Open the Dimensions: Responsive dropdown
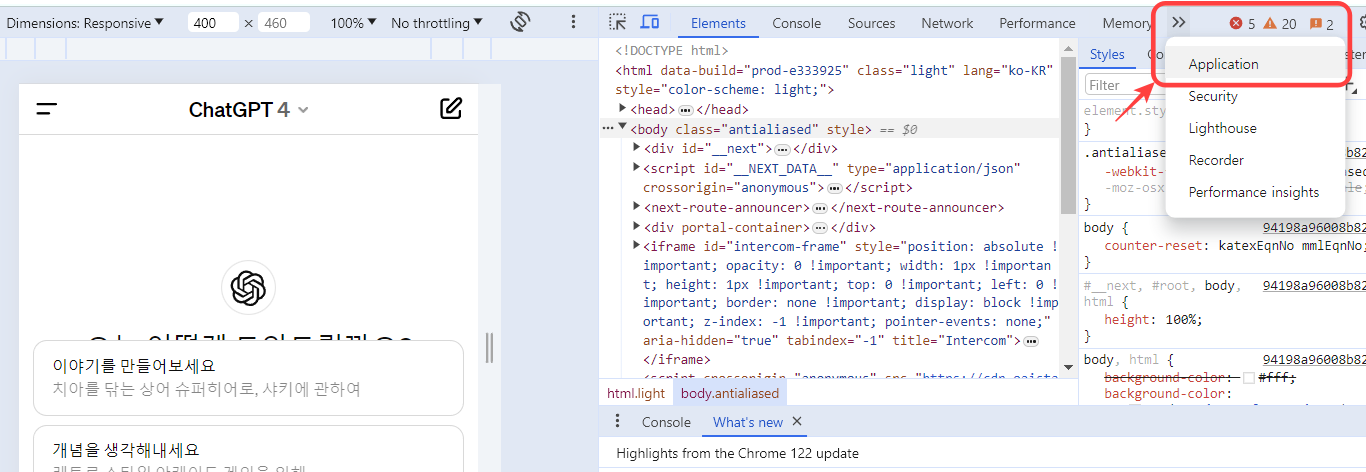 85,23
